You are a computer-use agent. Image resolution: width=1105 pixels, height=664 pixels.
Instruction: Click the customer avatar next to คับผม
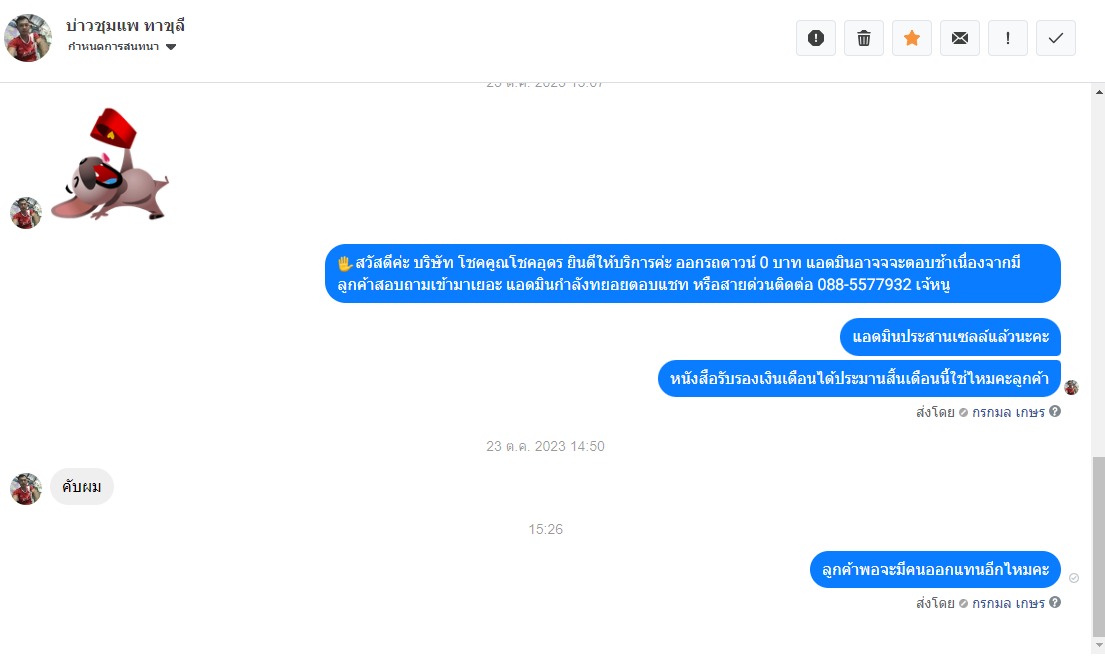pos(26,488)
